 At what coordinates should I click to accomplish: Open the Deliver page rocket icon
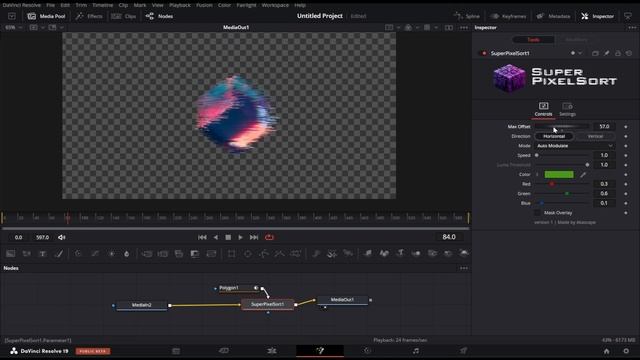click(x=463, y=351)
